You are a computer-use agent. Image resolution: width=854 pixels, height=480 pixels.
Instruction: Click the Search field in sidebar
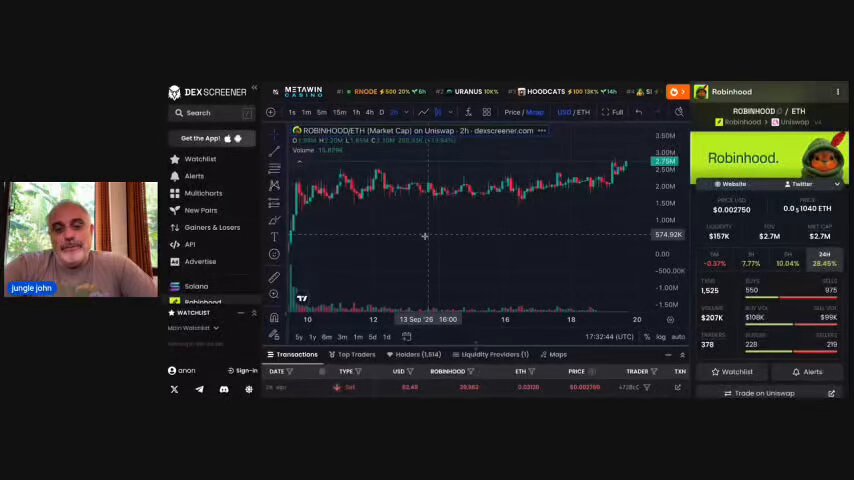pyautogui.click(x=211, y=113)
